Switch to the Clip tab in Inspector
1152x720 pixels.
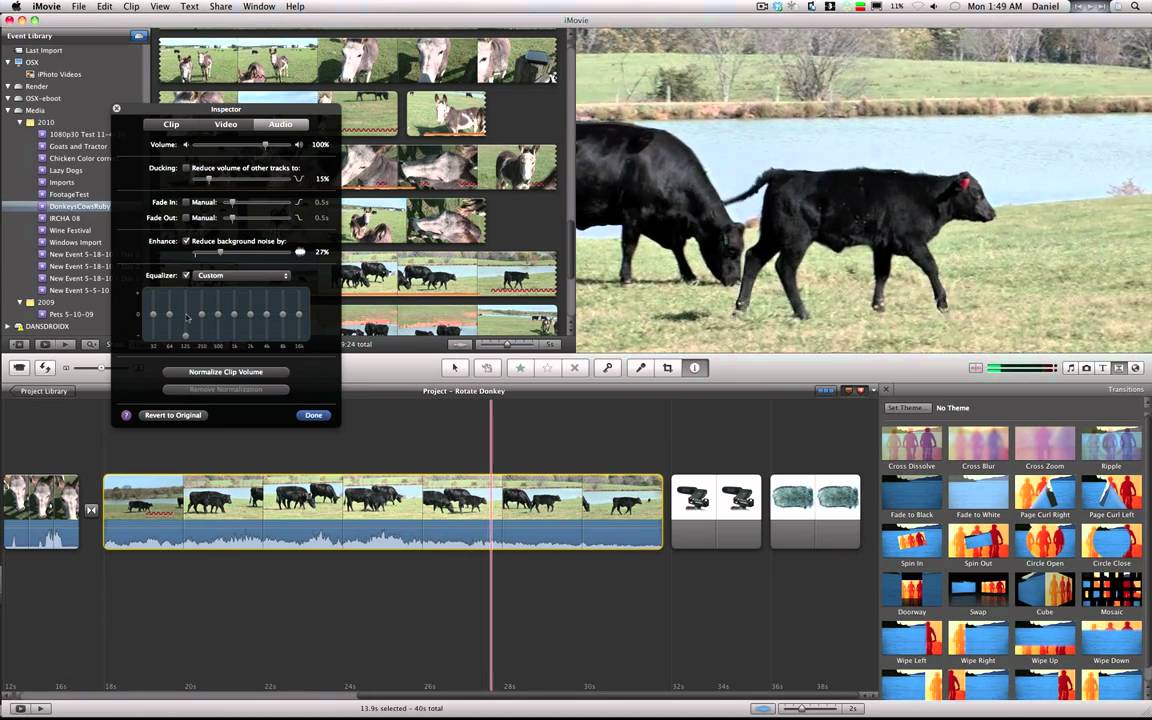(171, 124)
